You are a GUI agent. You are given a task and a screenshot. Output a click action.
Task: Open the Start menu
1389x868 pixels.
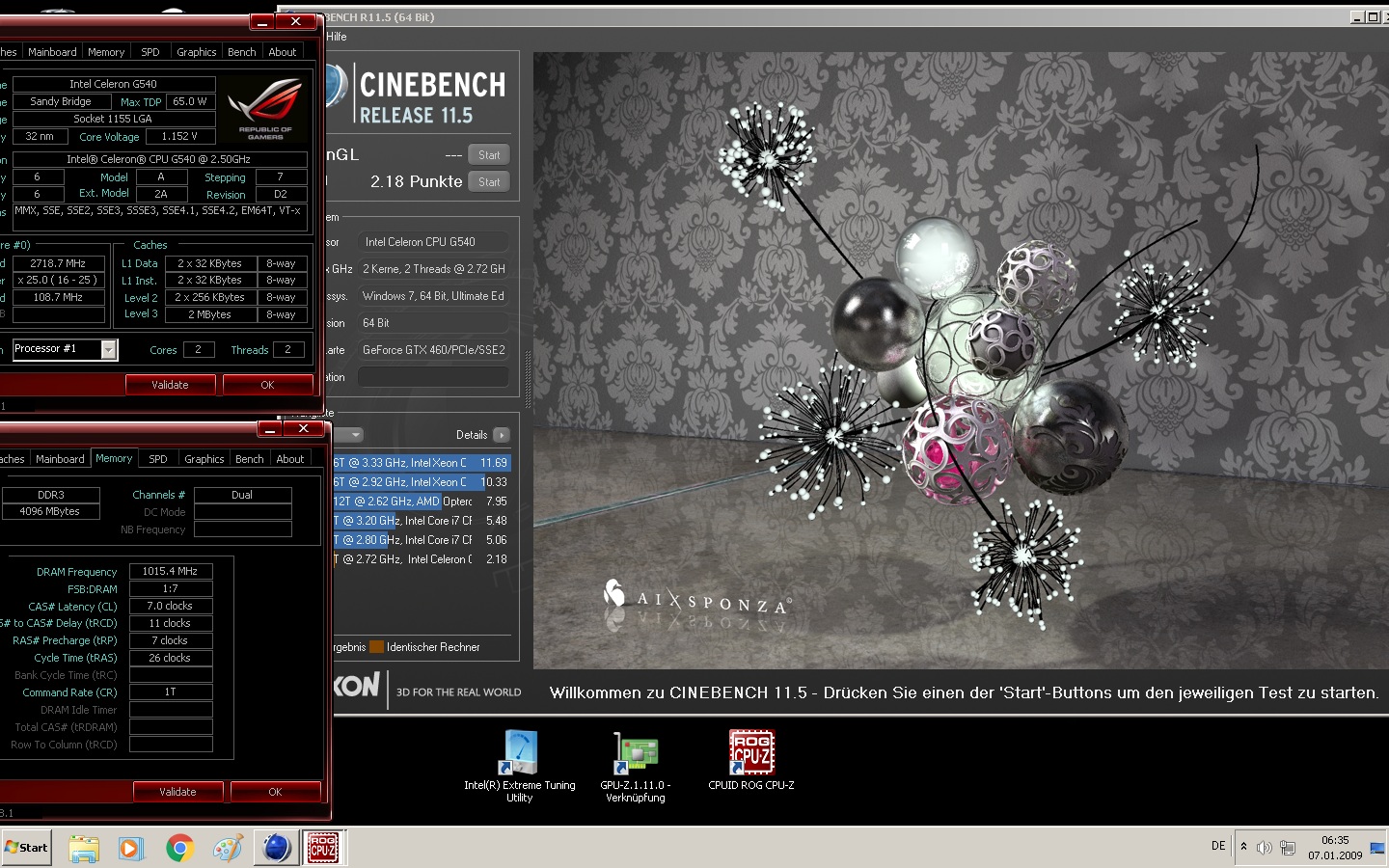[x=26, y=848]
